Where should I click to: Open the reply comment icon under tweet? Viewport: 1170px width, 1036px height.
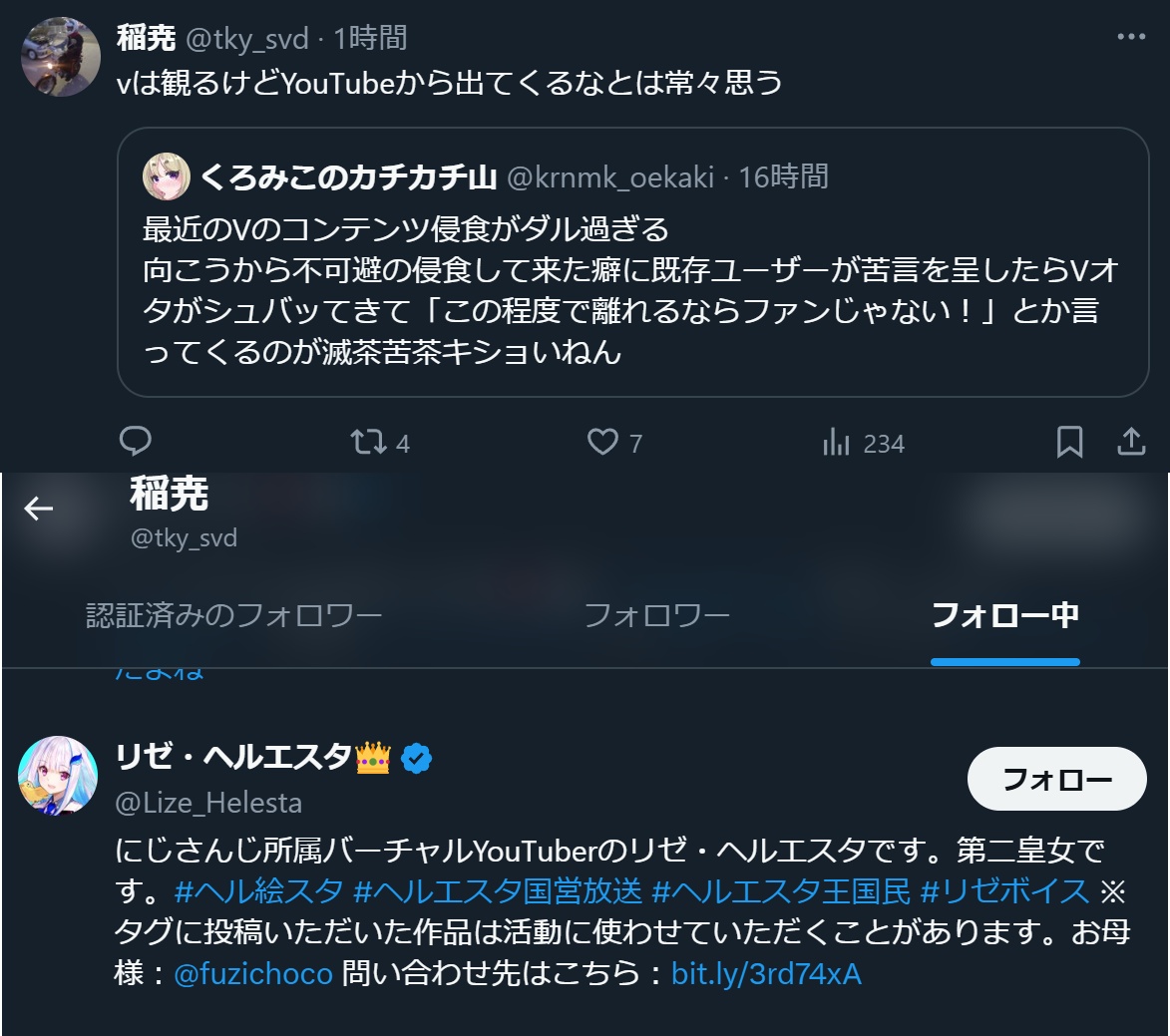click(x=135, y=441)
